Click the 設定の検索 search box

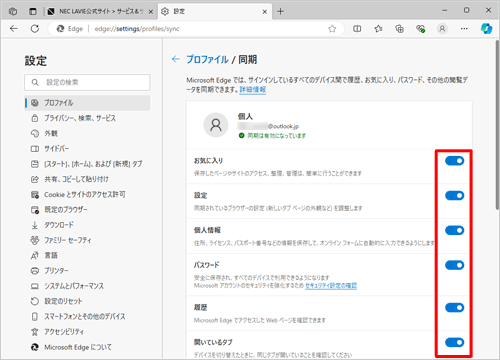click(87, 82)
